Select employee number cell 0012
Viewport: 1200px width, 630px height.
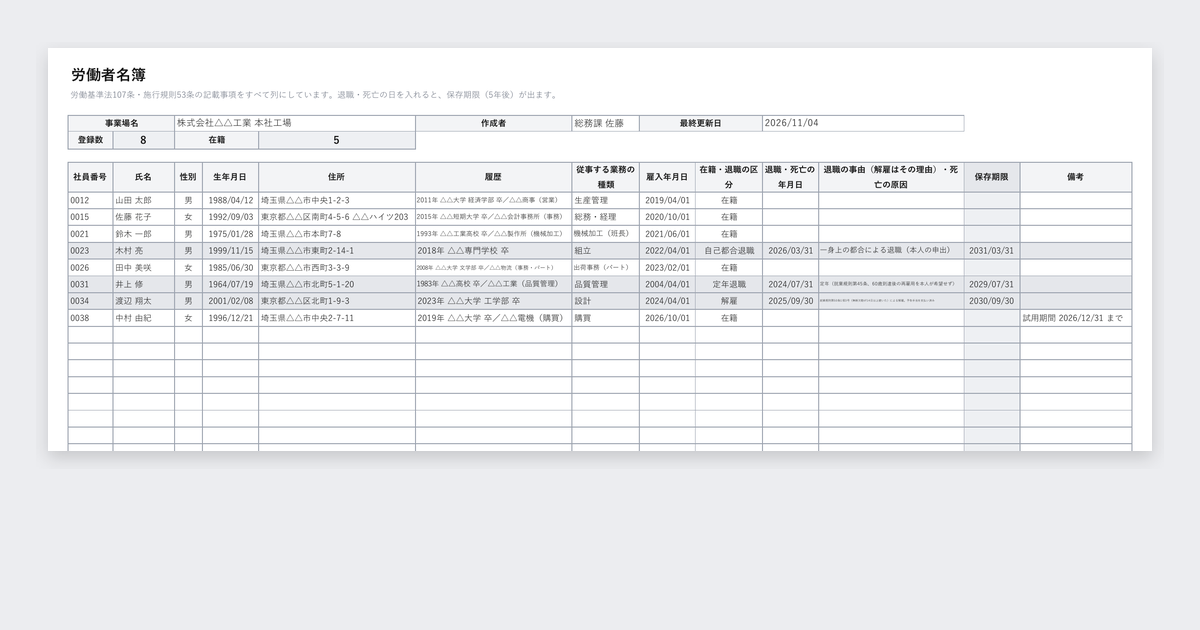90,200
